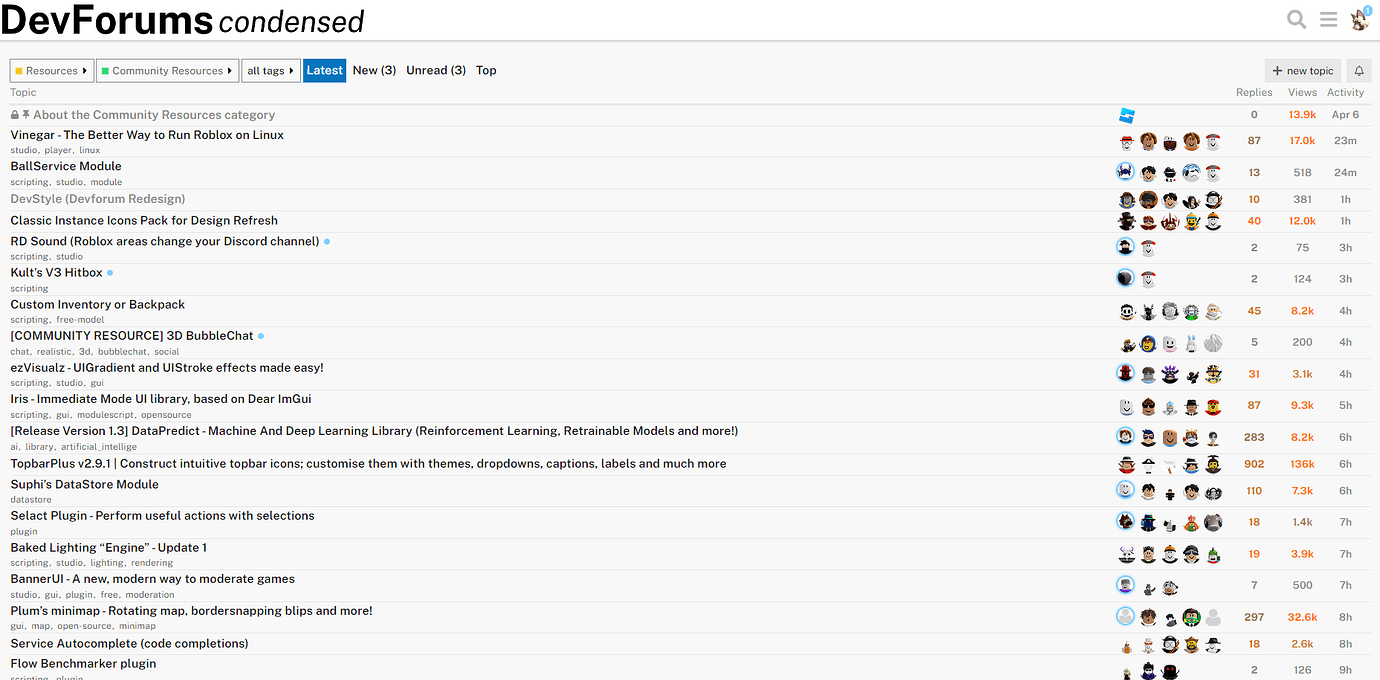1380x680 pixels.
Task: Click the 136k views count for TopbarPlus
Action: click(x=1302, y=463)
